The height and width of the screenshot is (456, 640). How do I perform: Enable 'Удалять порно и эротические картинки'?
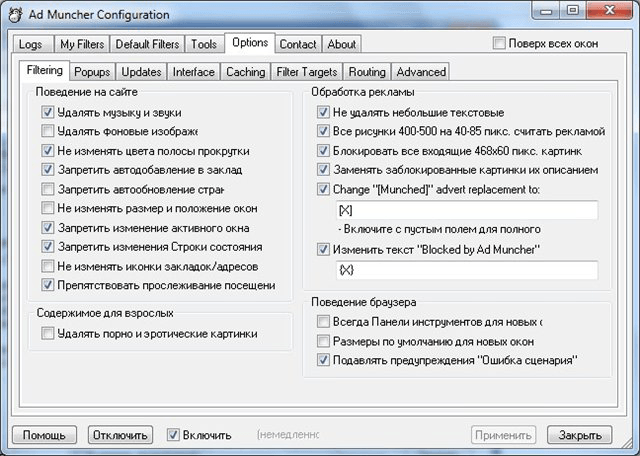coord(47,333)
